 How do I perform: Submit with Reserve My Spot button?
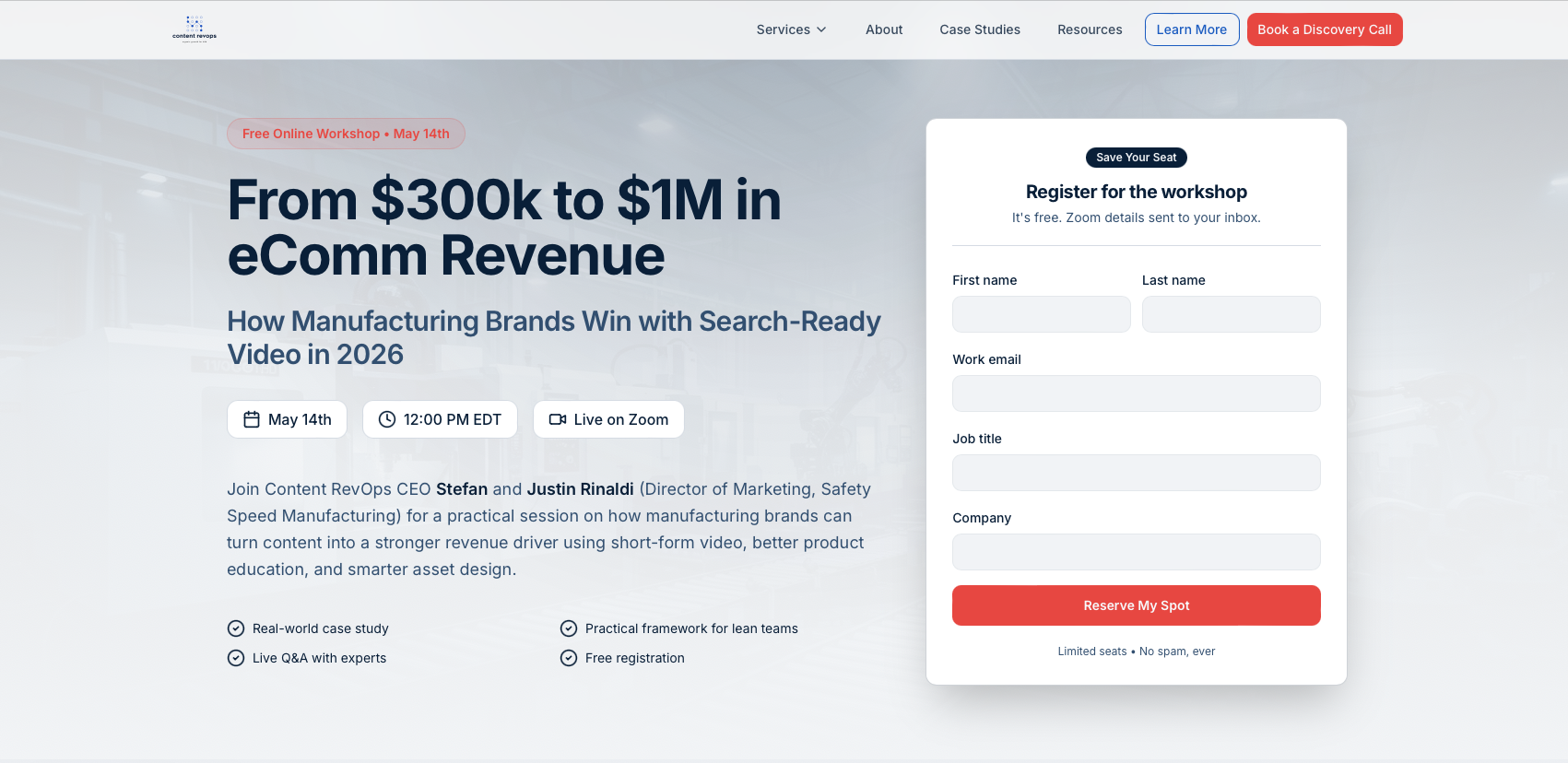coord(1137,605)
